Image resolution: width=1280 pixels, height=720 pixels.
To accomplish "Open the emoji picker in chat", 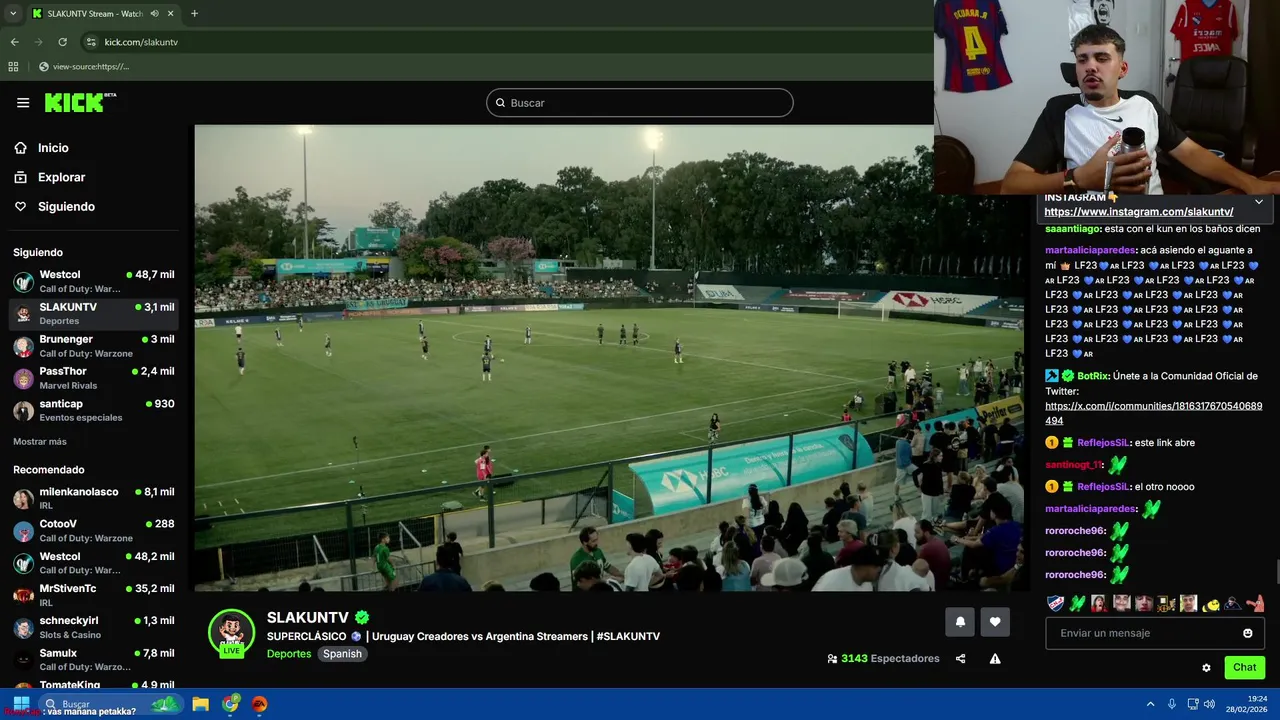I will (x=1248, y=633).
